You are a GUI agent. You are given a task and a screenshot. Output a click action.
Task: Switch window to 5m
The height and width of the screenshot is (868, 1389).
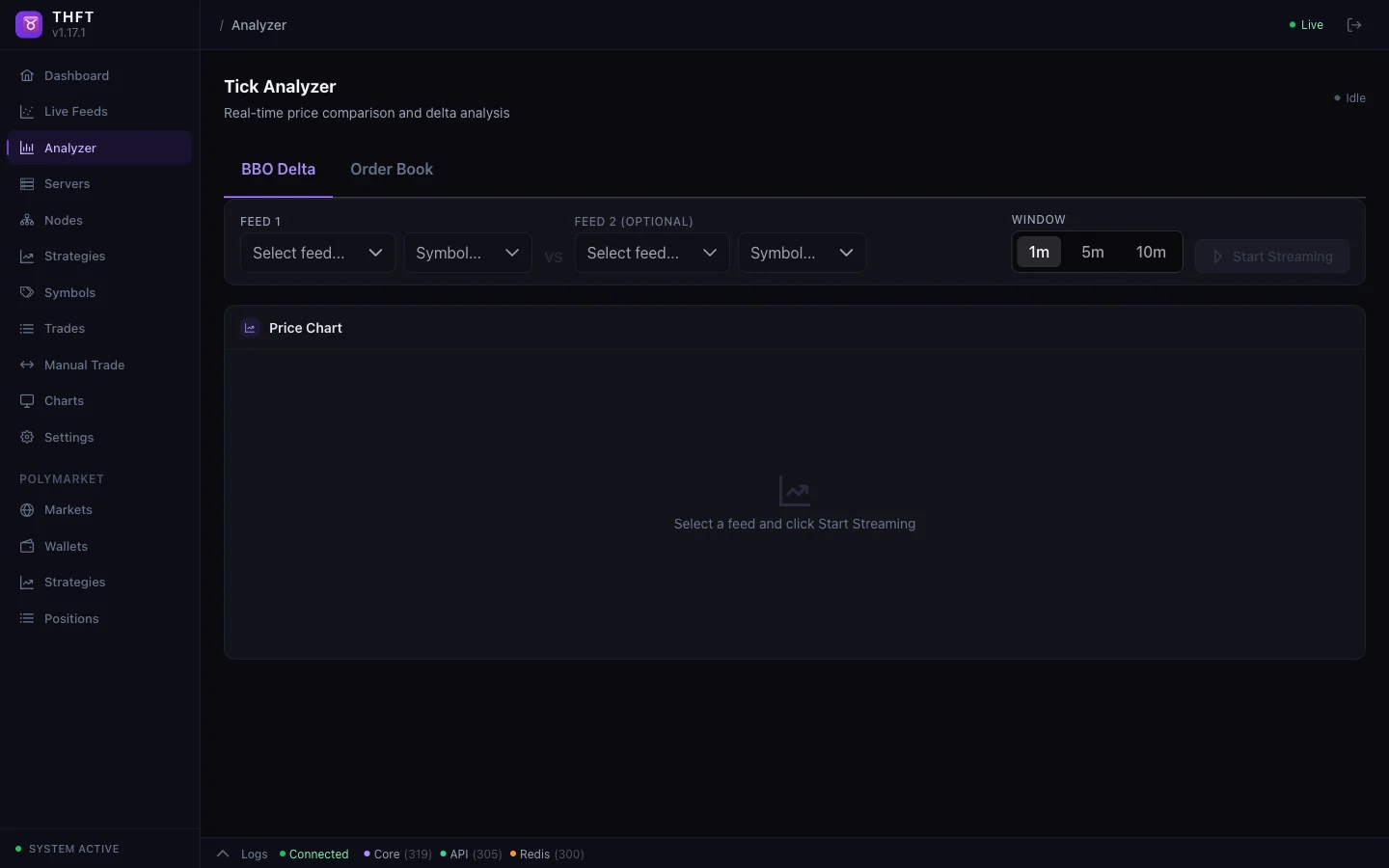[x=1093, y=253]
